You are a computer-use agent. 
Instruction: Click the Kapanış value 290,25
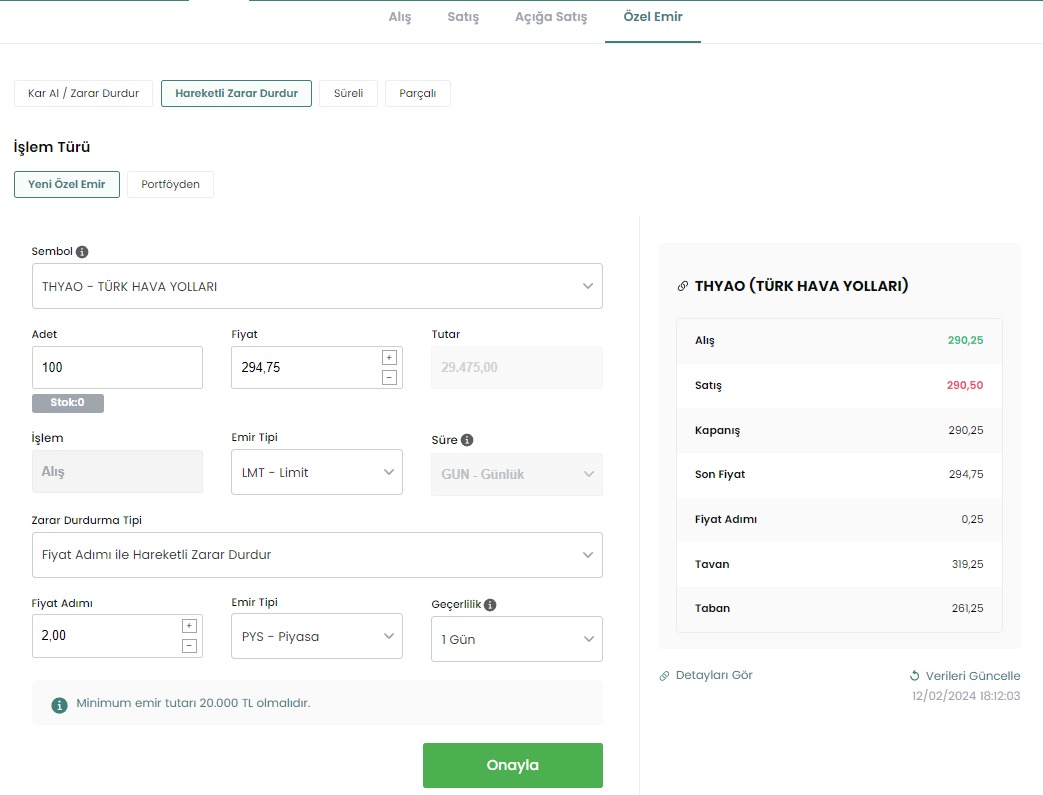point(966,430)
